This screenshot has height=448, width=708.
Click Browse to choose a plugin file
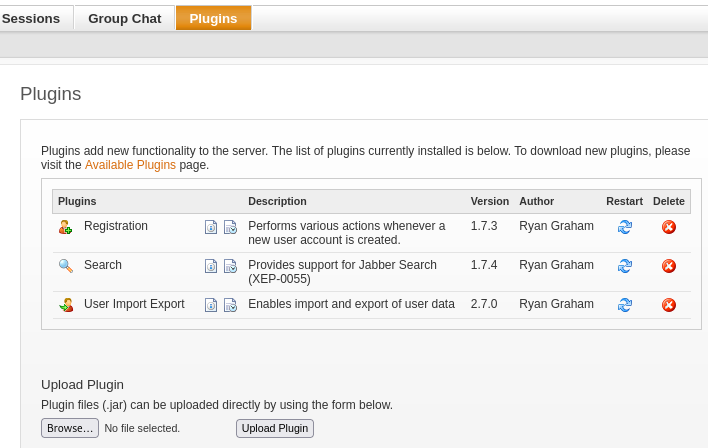tap(70, 428)
